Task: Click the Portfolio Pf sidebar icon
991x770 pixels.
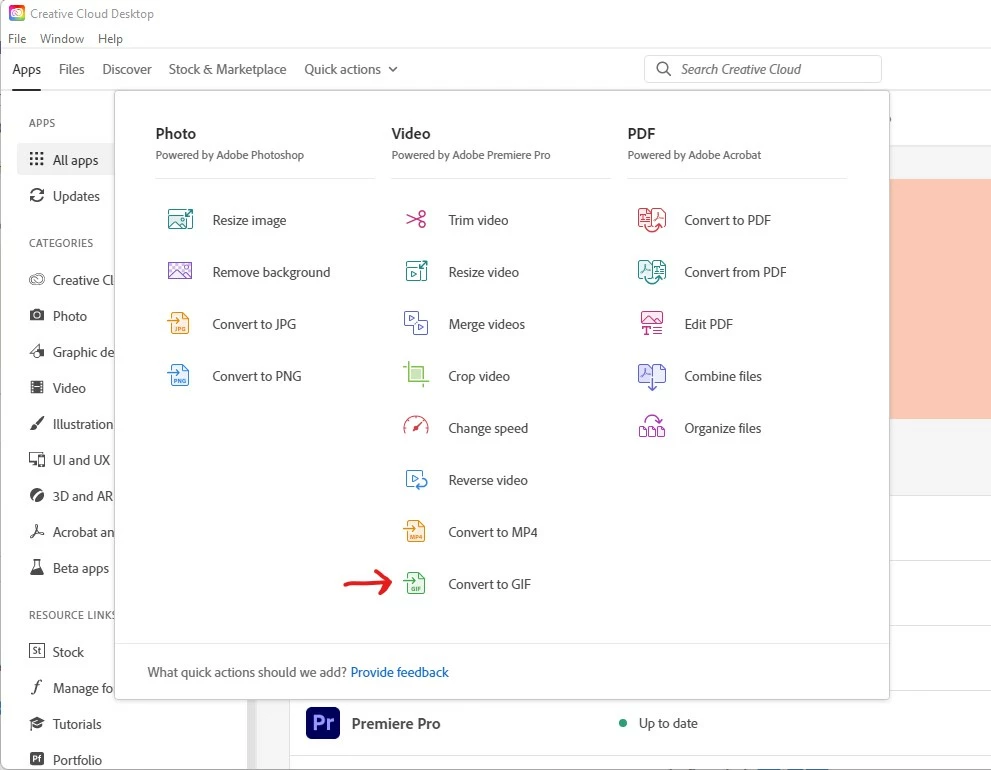Action: pyautogui.click(x=37, y=759)
